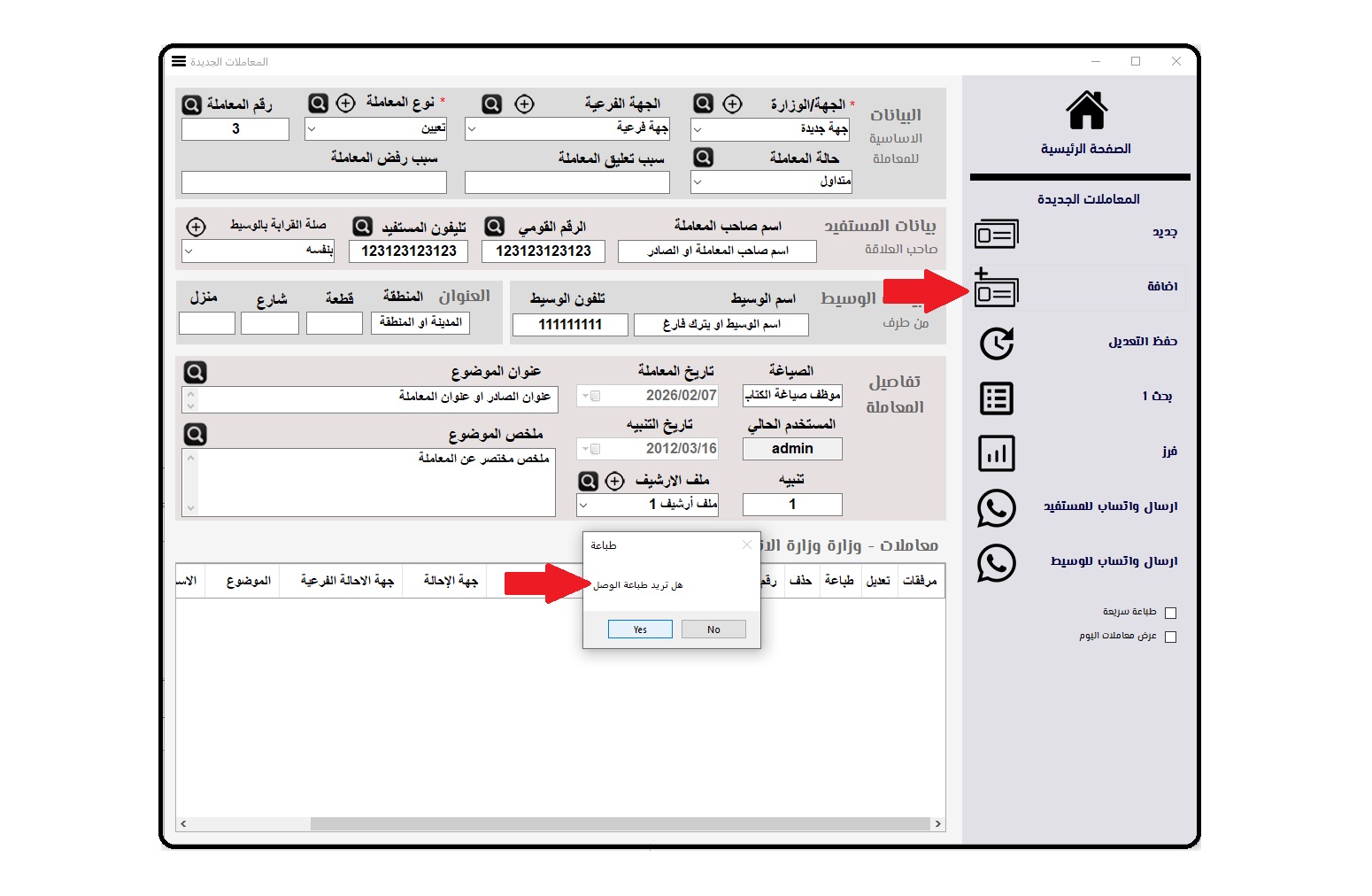Click the plus icon beside نوع المعاملة
The height and width of the screenshot is (896, 1372).
(x=344, y=103)
